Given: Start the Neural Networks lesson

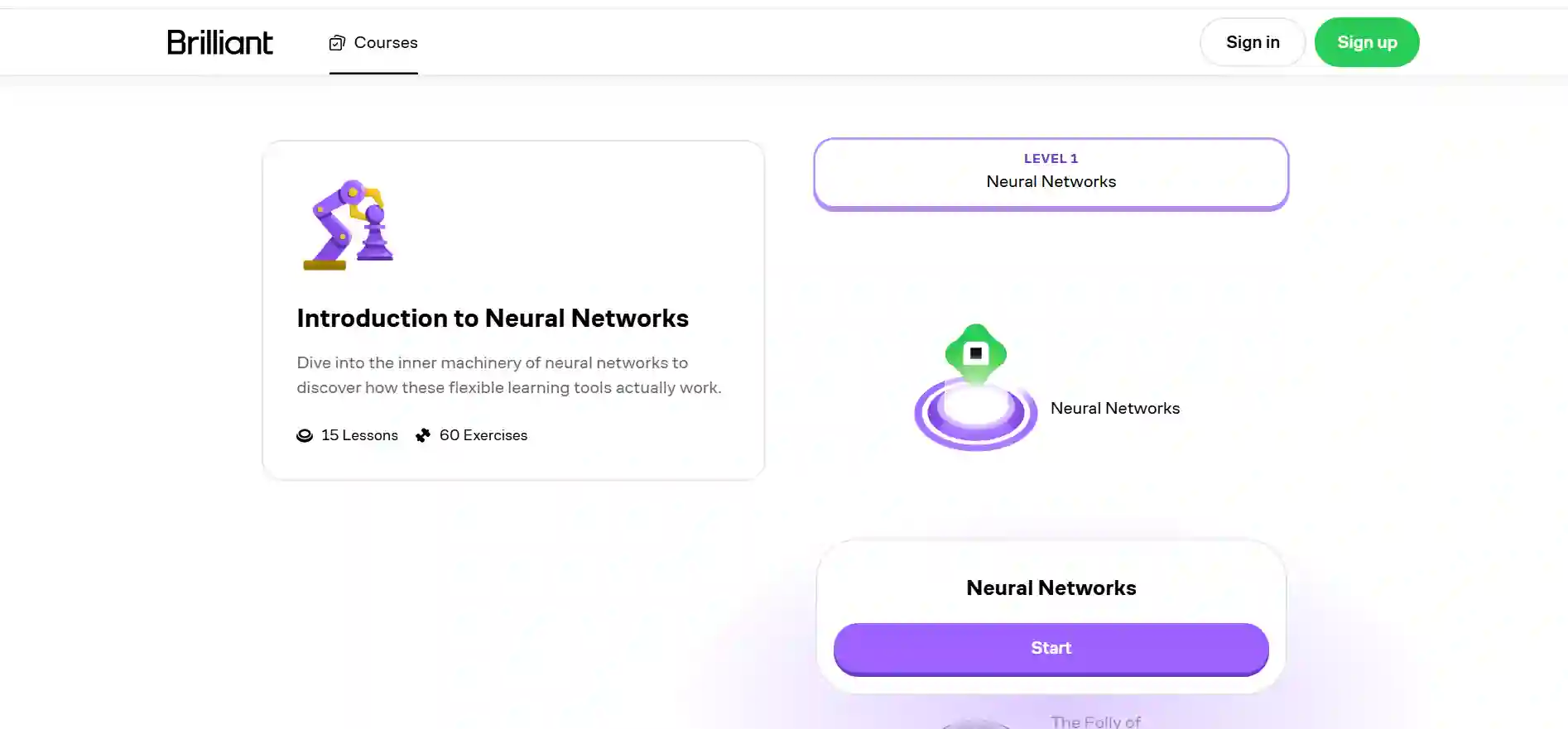Looking at the screenshot, I should coord(1051,649).
